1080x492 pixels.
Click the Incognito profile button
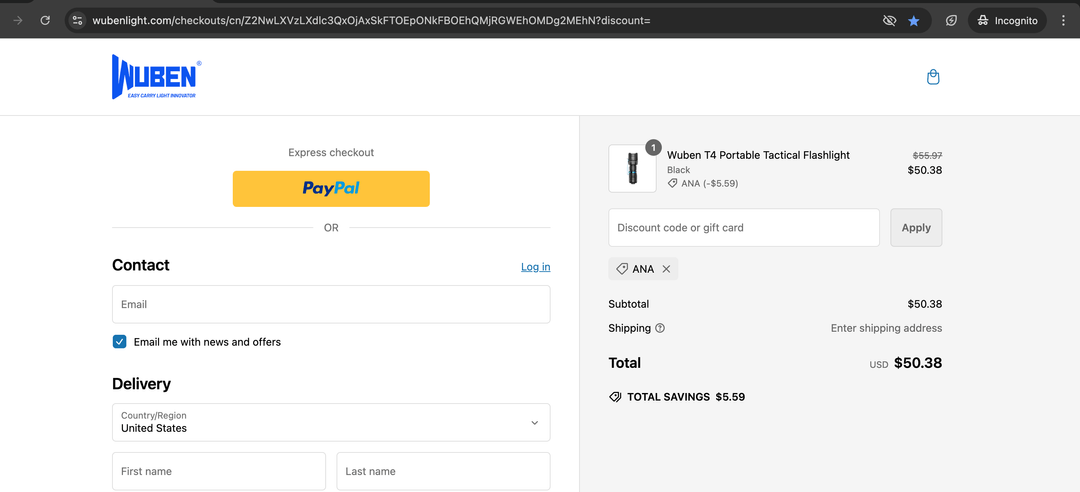[1008, 20]
